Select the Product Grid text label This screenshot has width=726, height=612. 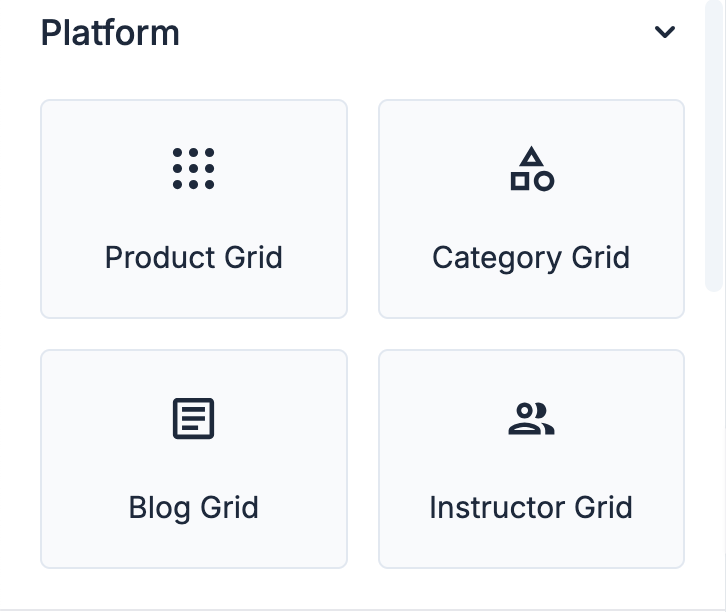pyautogui.click(x=193, y=257)
